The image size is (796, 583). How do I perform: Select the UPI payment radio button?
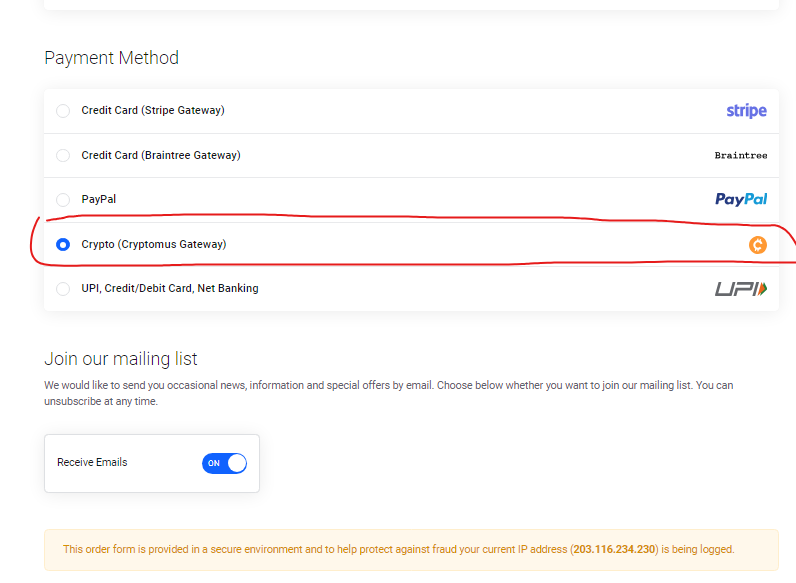coord(63,288)
